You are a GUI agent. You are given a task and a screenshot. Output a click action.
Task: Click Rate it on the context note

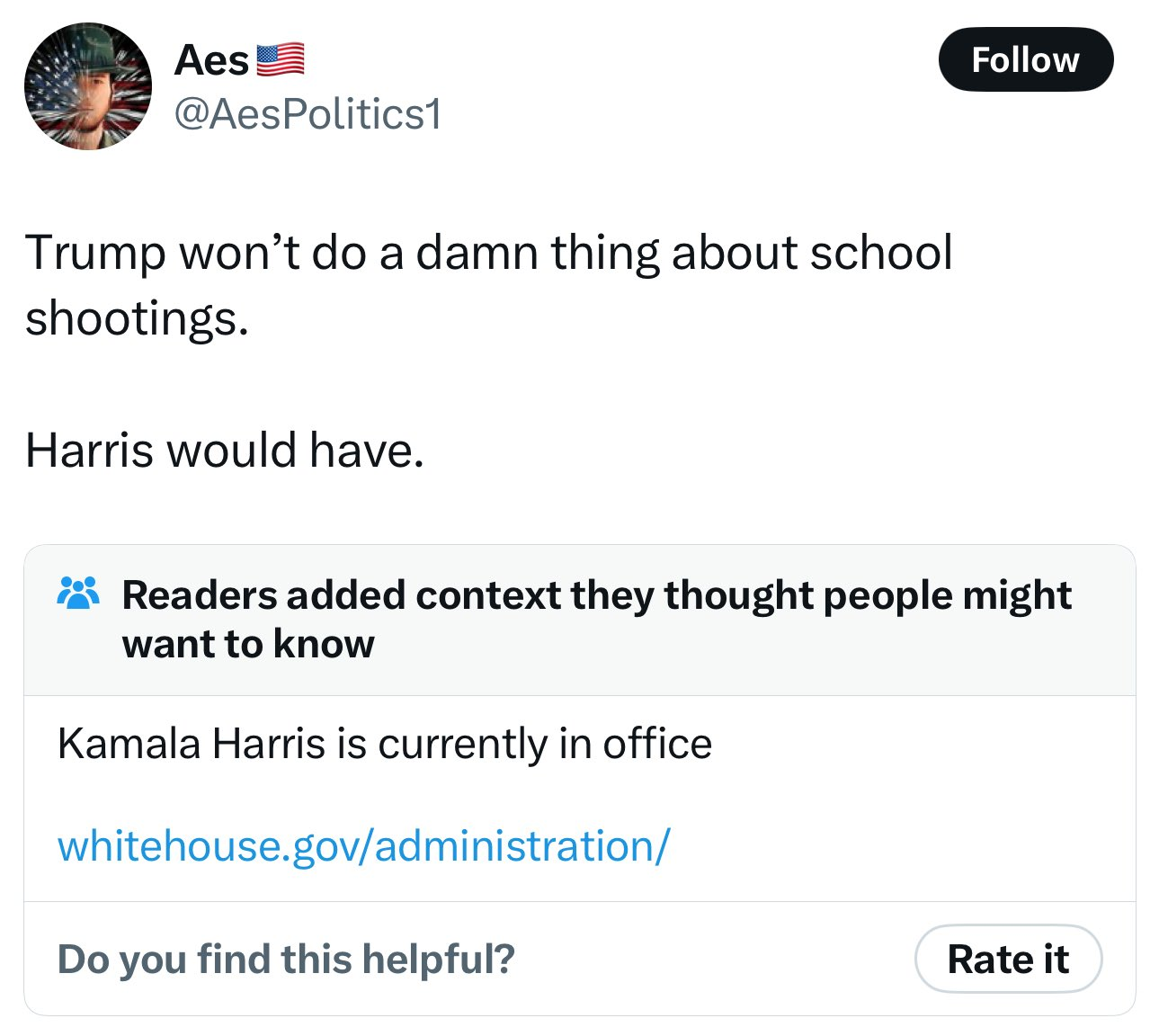(x=1008, y=959)
